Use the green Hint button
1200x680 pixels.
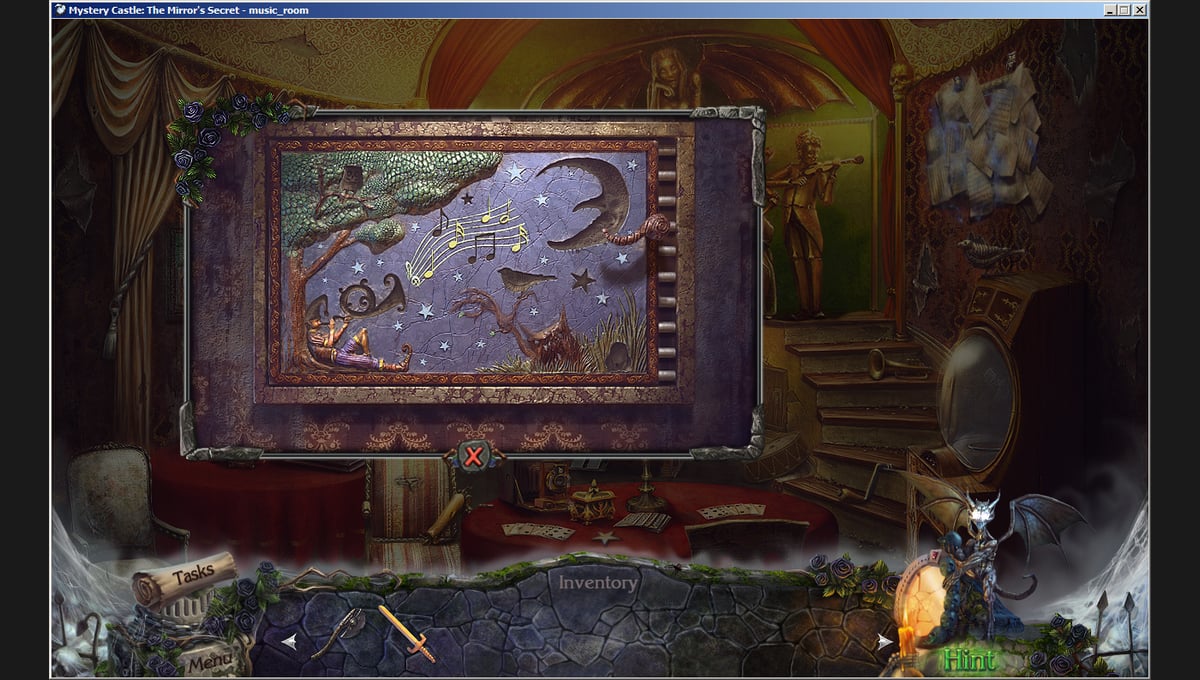click(x=970, y=660)
